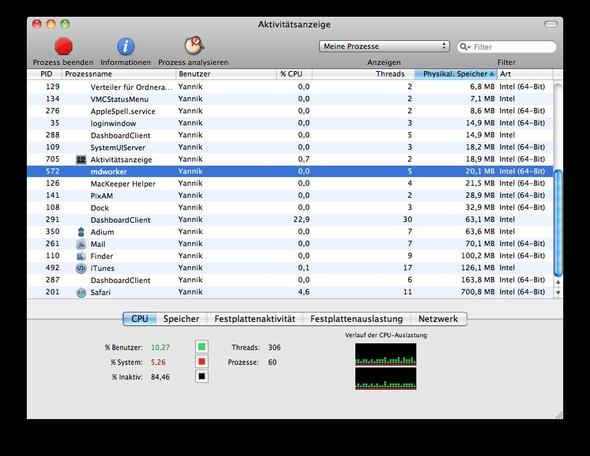The width and height of the screenshot is (590, 456).
Task: Click the Prozess analysieren icon
Action: click(x=193, y=46)
